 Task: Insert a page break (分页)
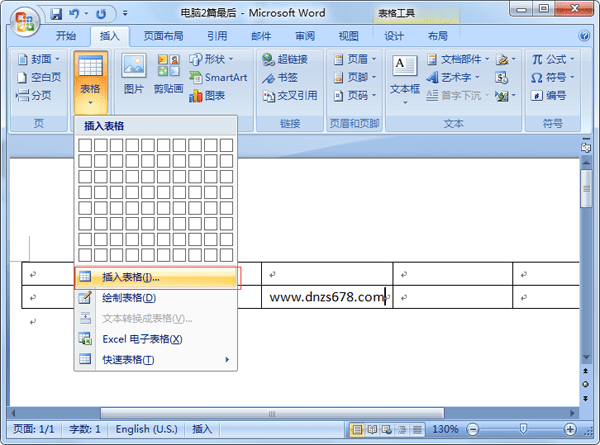34,95
